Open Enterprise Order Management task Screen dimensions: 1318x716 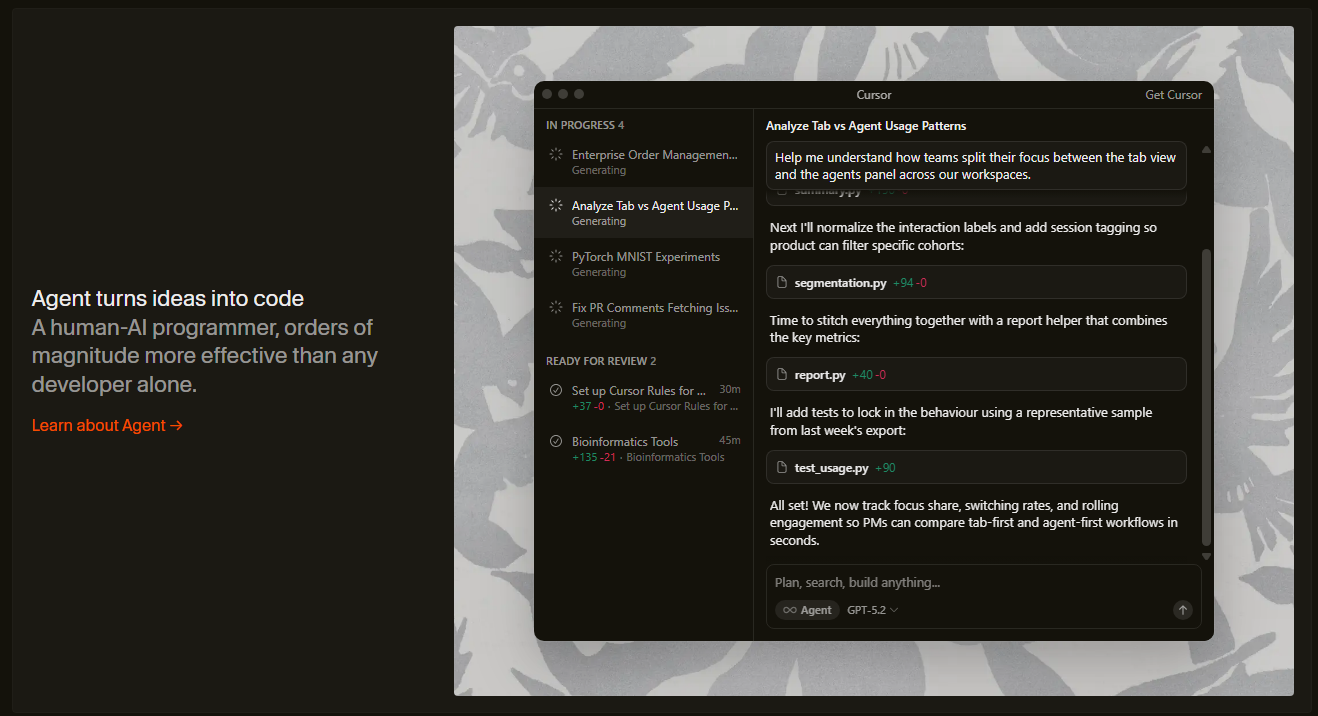(643, 161)
